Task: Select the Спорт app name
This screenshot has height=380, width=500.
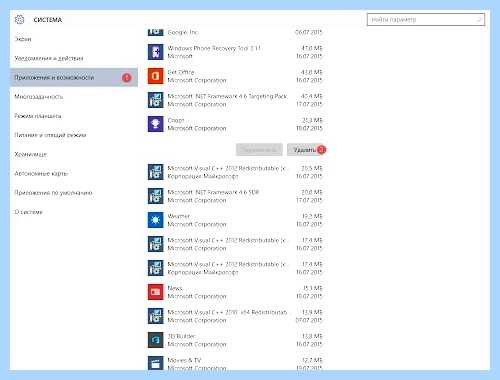Action: (176, 120)
